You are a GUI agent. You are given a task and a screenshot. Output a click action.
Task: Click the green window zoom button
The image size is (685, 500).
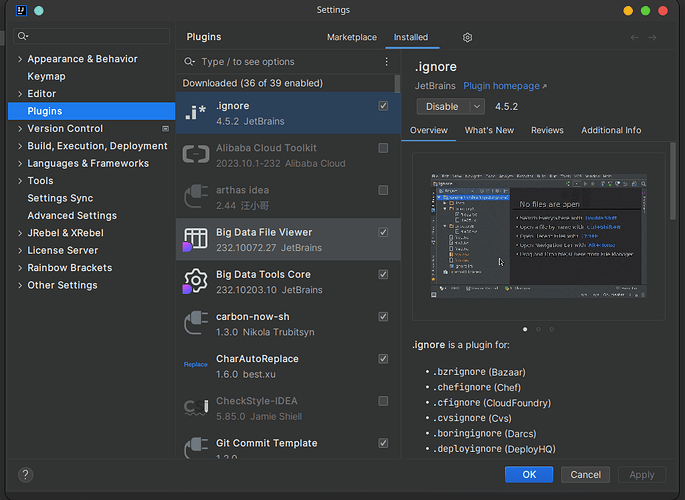[646, 11]
